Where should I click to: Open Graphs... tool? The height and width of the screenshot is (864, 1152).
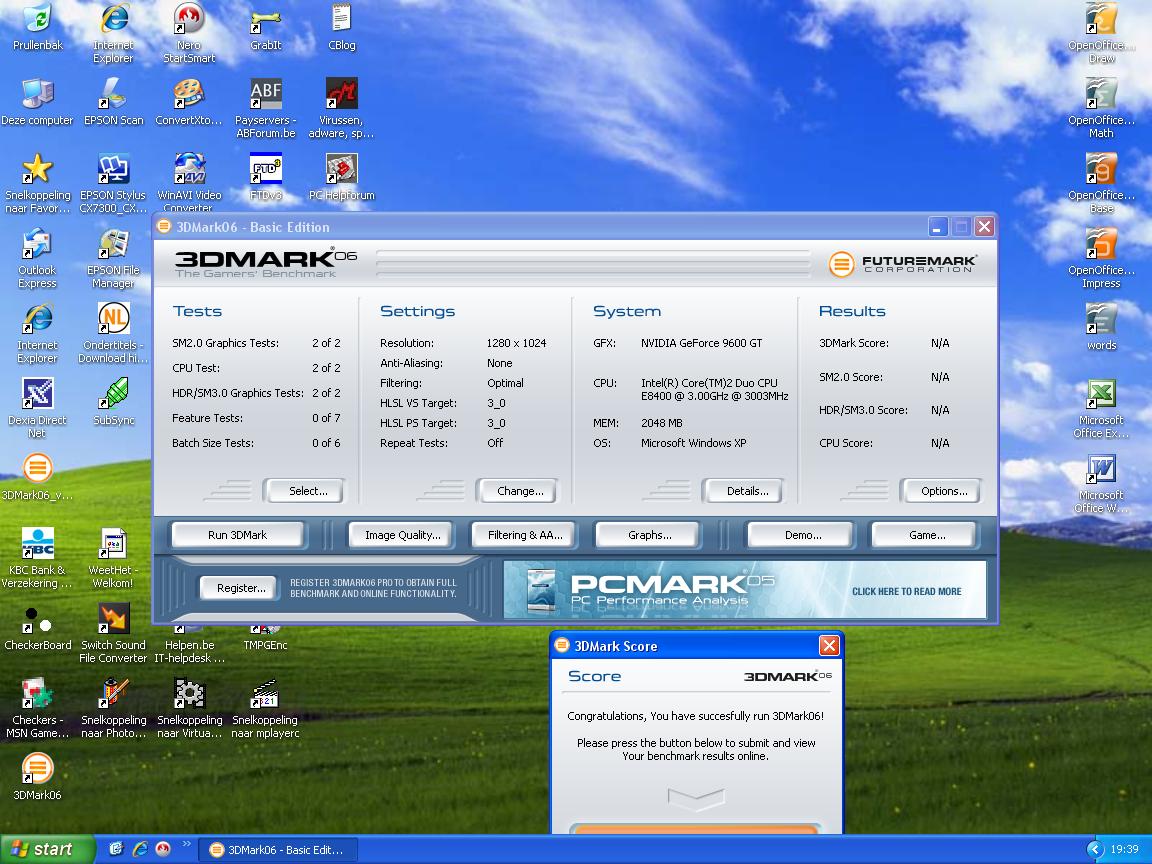tap(649, 535)
